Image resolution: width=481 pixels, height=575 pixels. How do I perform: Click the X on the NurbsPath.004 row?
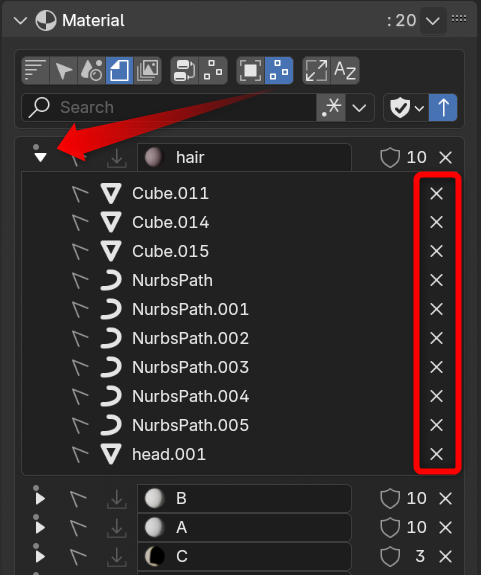[436, 396]
